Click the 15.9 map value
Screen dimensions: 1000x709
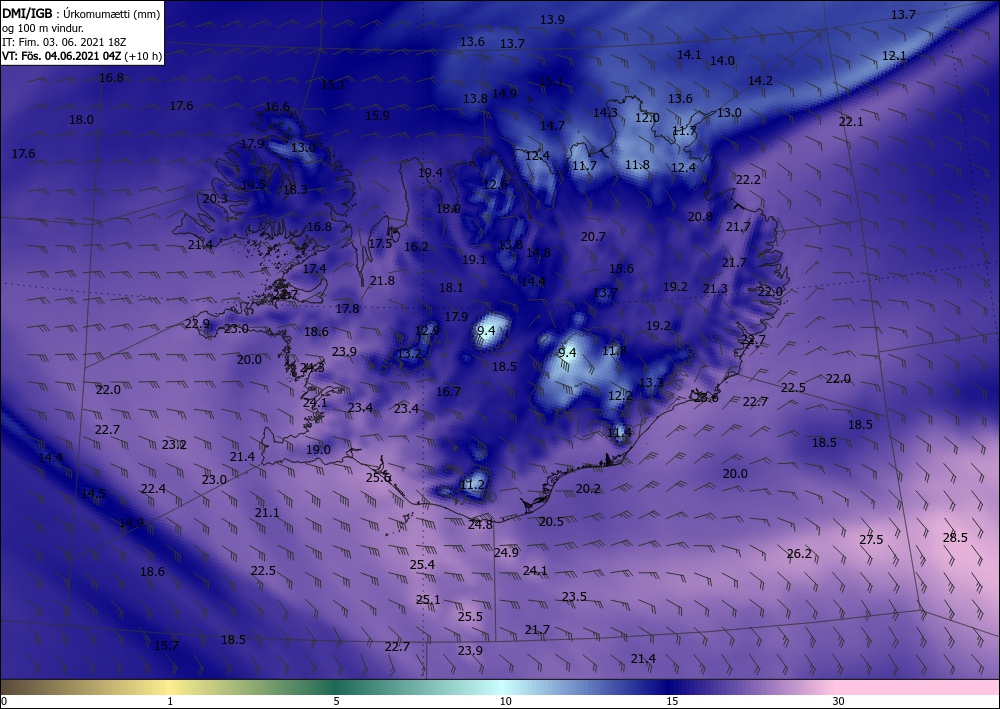(377, 115)
